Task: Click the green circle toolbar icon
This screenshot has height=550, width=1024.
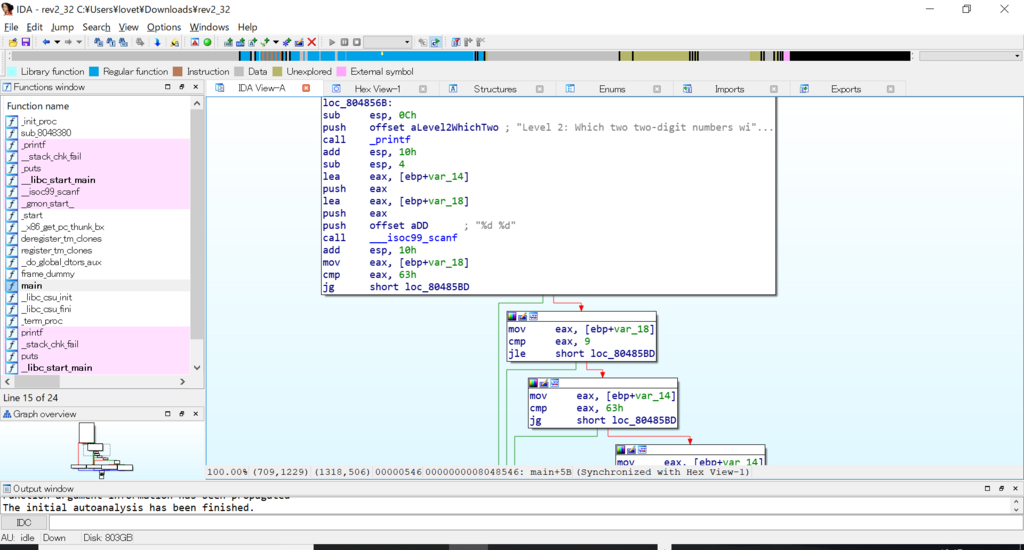Action: (x=207, y=42)
